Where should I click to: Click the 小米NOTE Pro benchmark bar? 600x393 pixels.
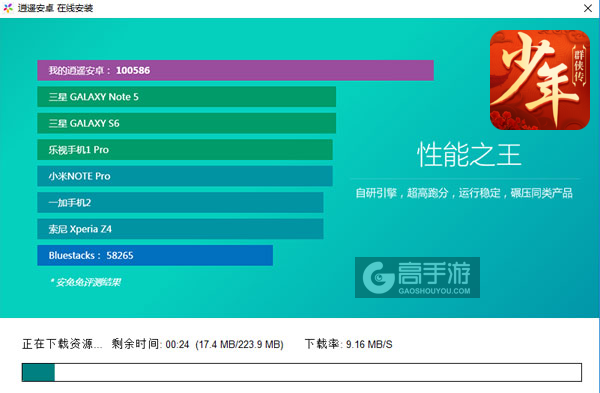click(x=185, y=176)
